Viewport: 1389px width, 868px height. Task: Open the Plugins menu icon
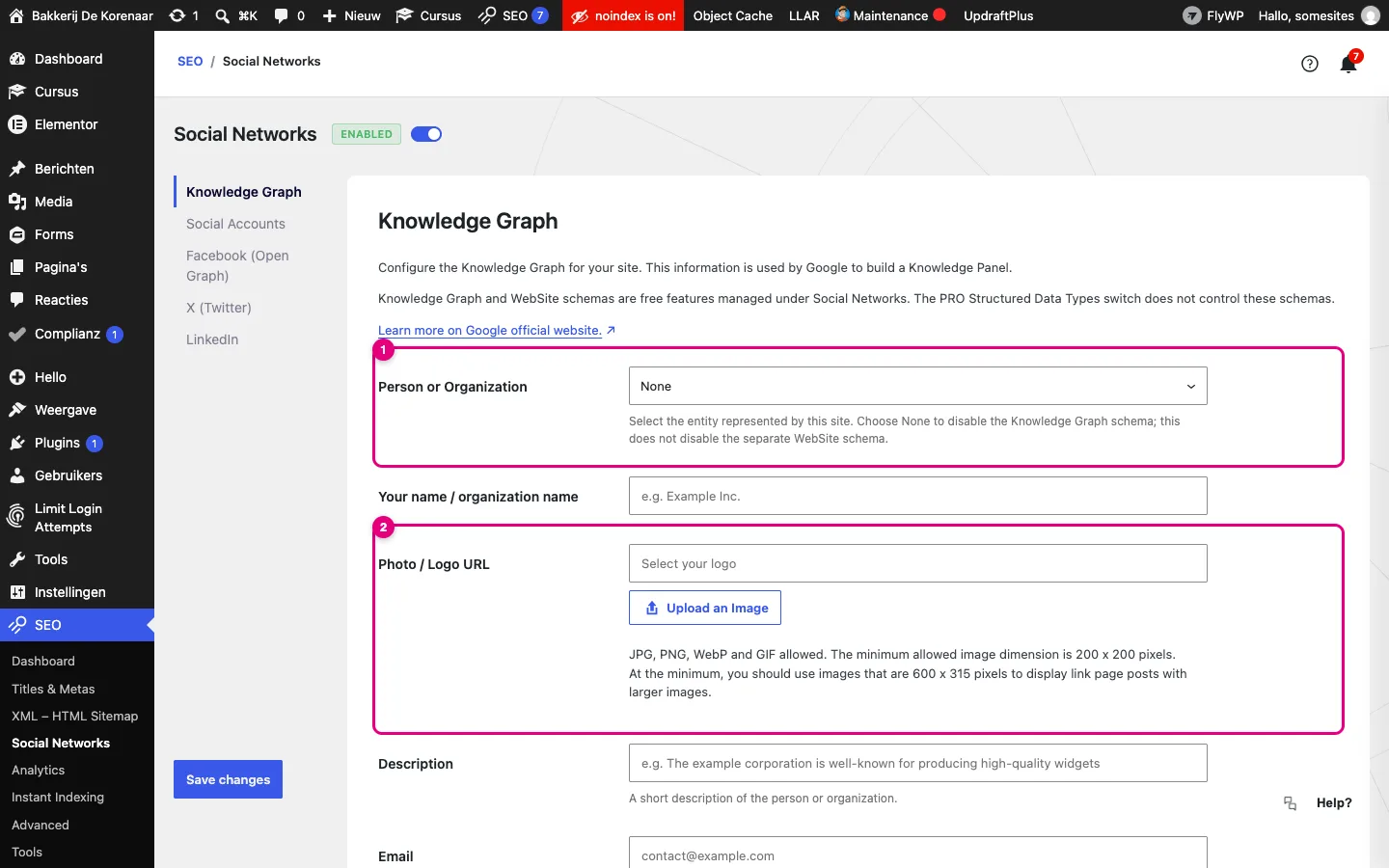pos(17,443)
